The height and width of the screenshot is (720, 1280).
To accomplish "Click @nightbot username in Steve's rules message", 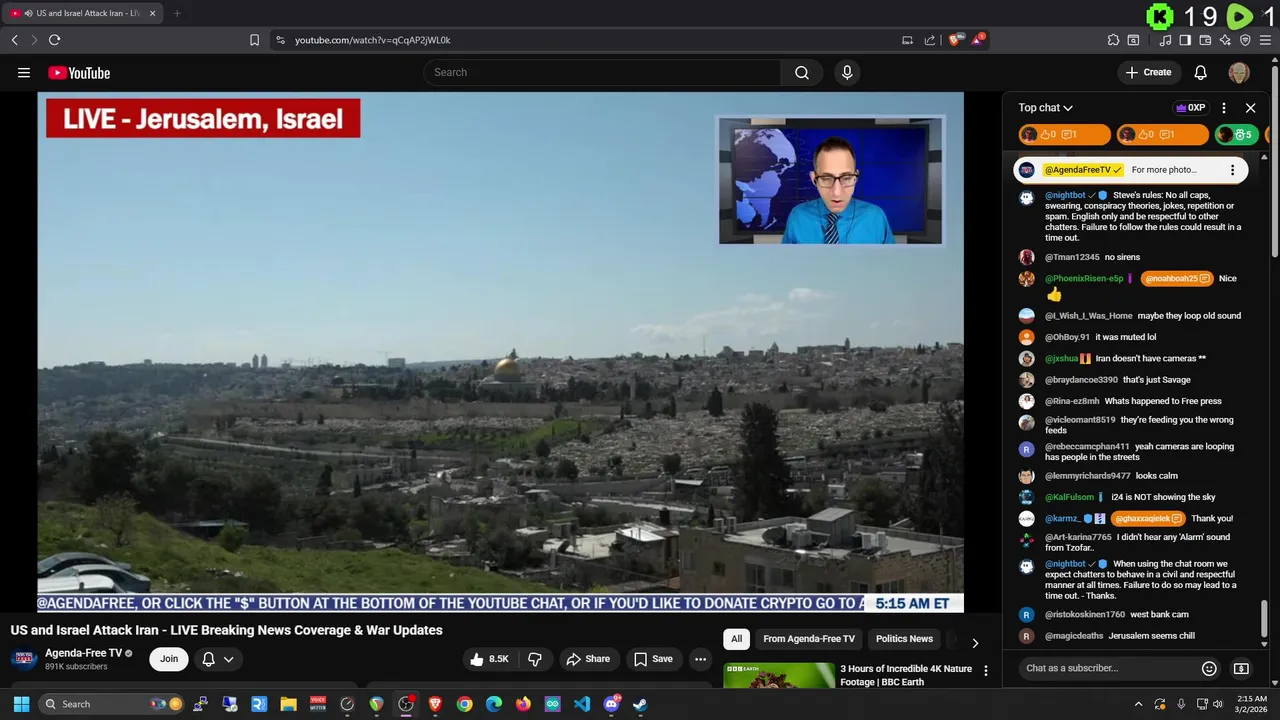I will [x=1065, y=195].
